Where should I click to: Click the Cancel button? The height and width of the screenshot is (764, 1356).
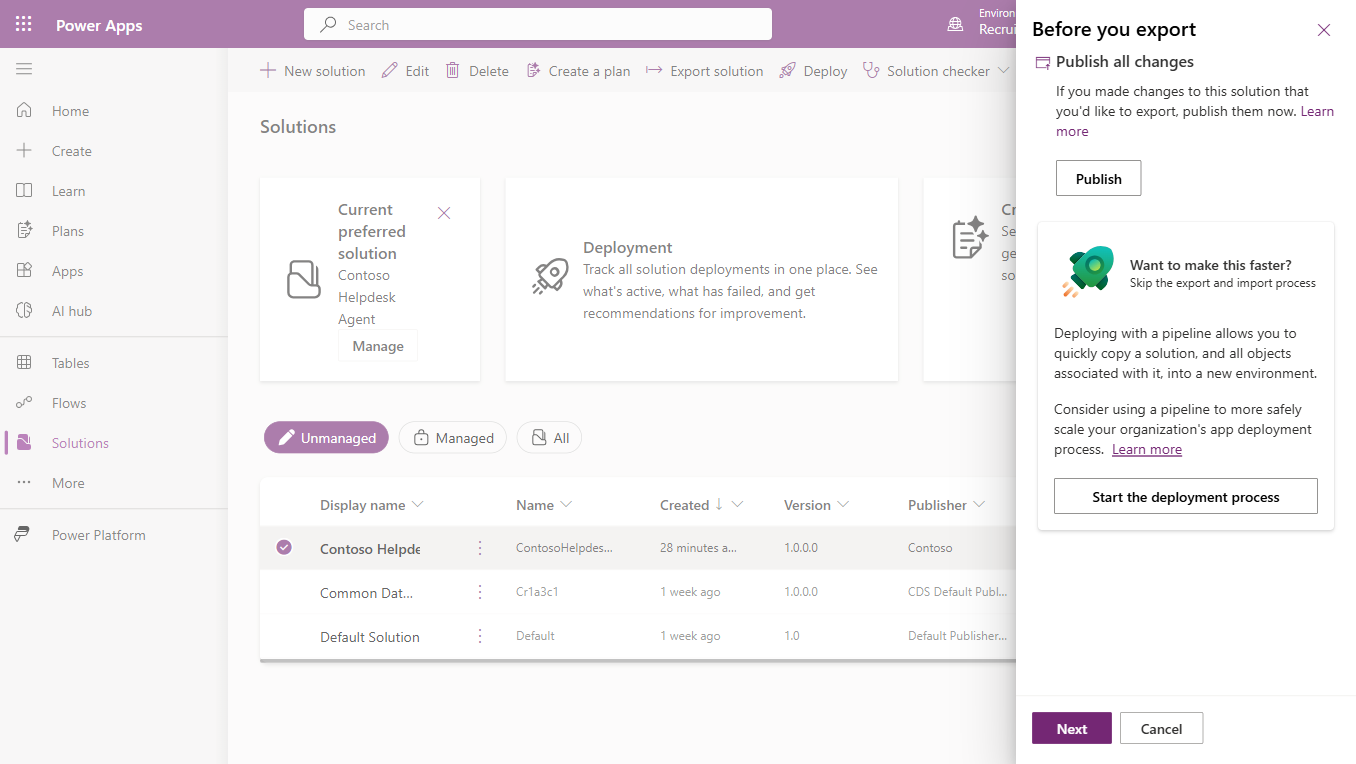coord(1161,728)
